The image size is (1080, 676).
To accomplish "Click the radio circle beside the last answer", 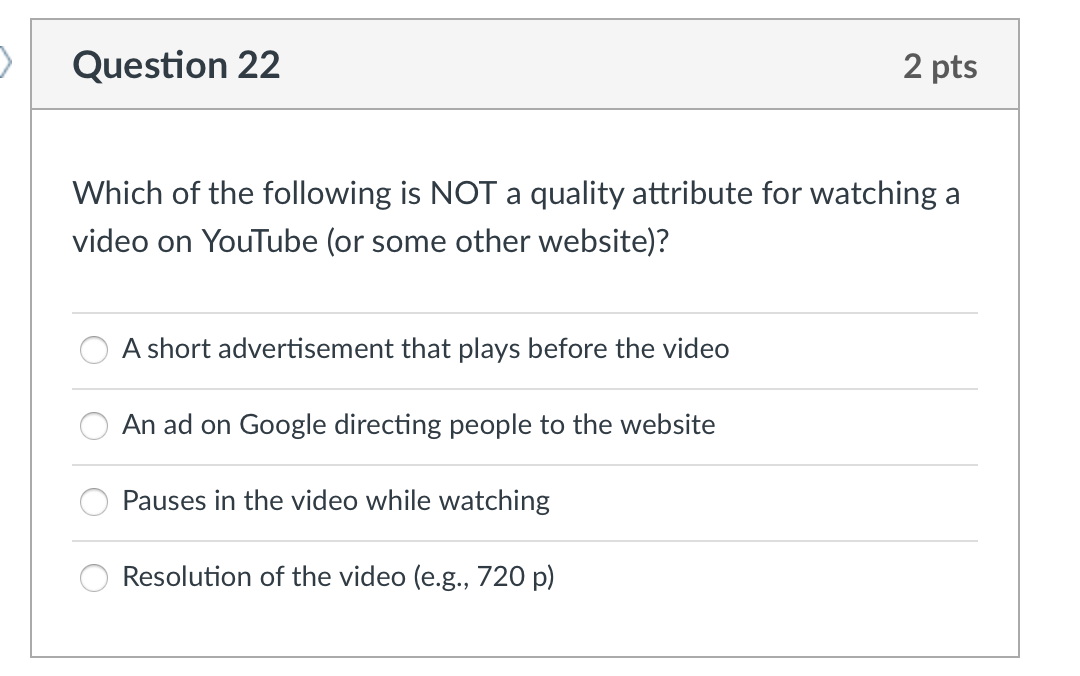I will pyautogui.click(x=93, y=577).
